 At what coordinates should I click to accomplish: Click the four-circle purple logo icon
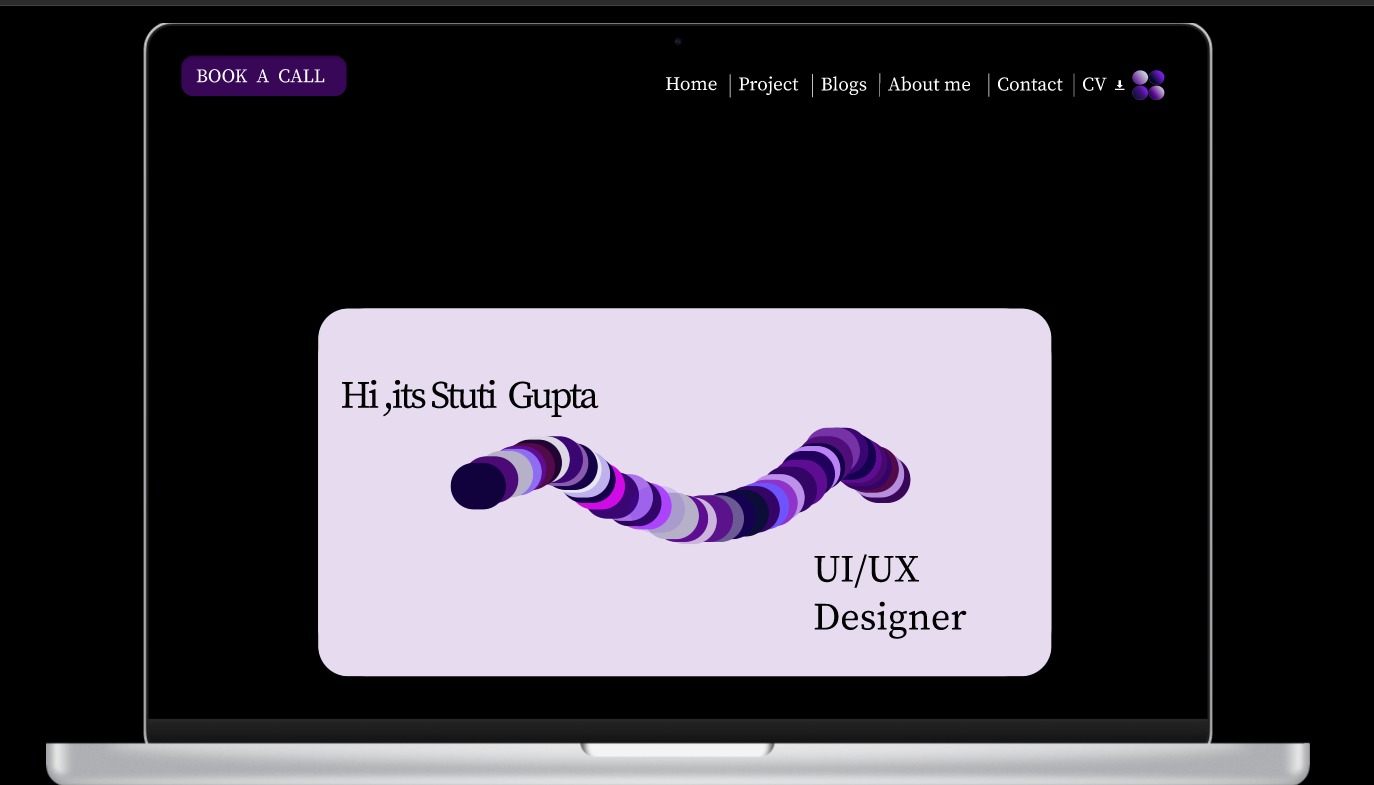point(1148,85)
